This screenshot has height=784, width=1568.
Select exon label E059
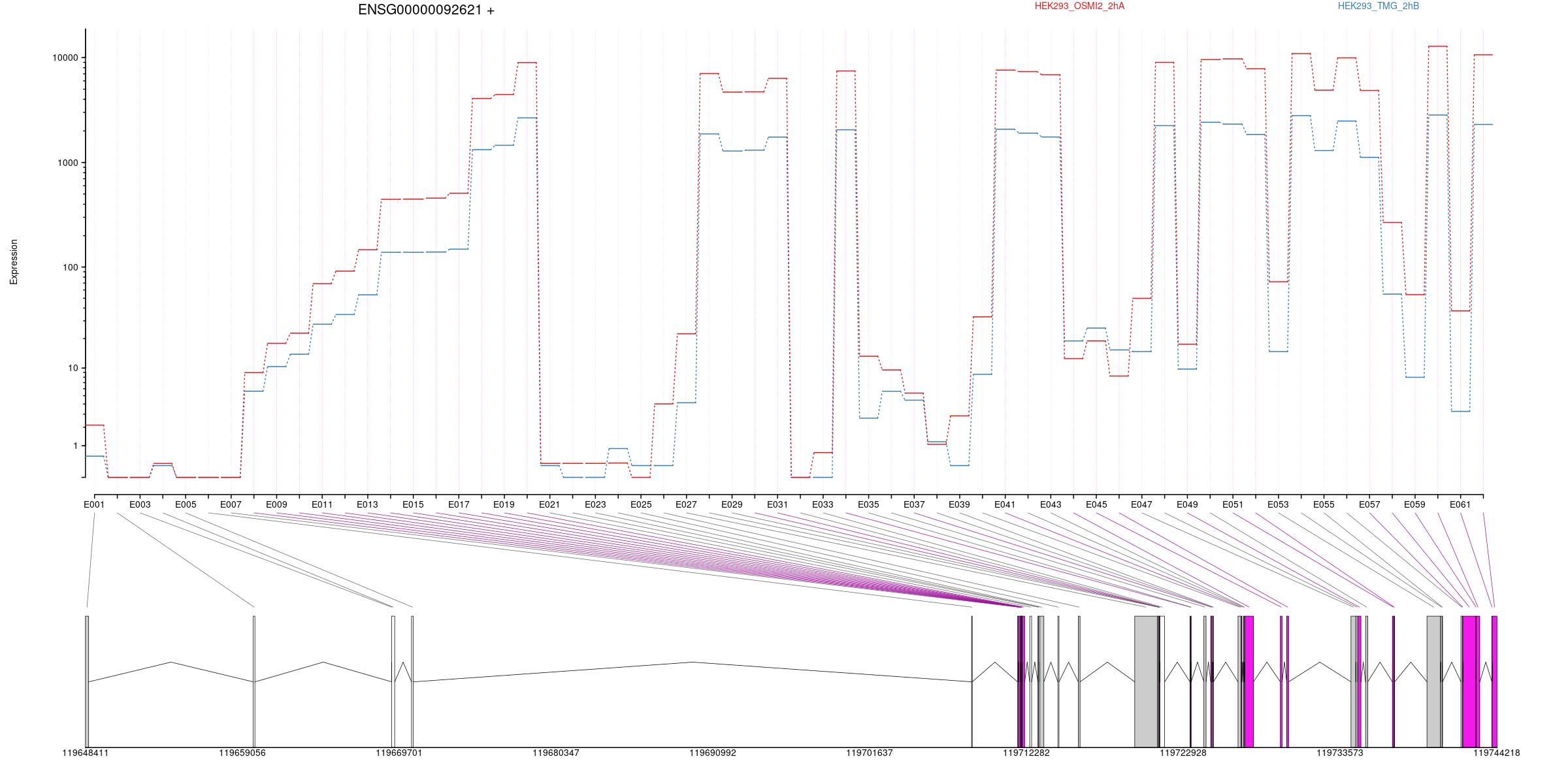click(x=1414, y=505)
